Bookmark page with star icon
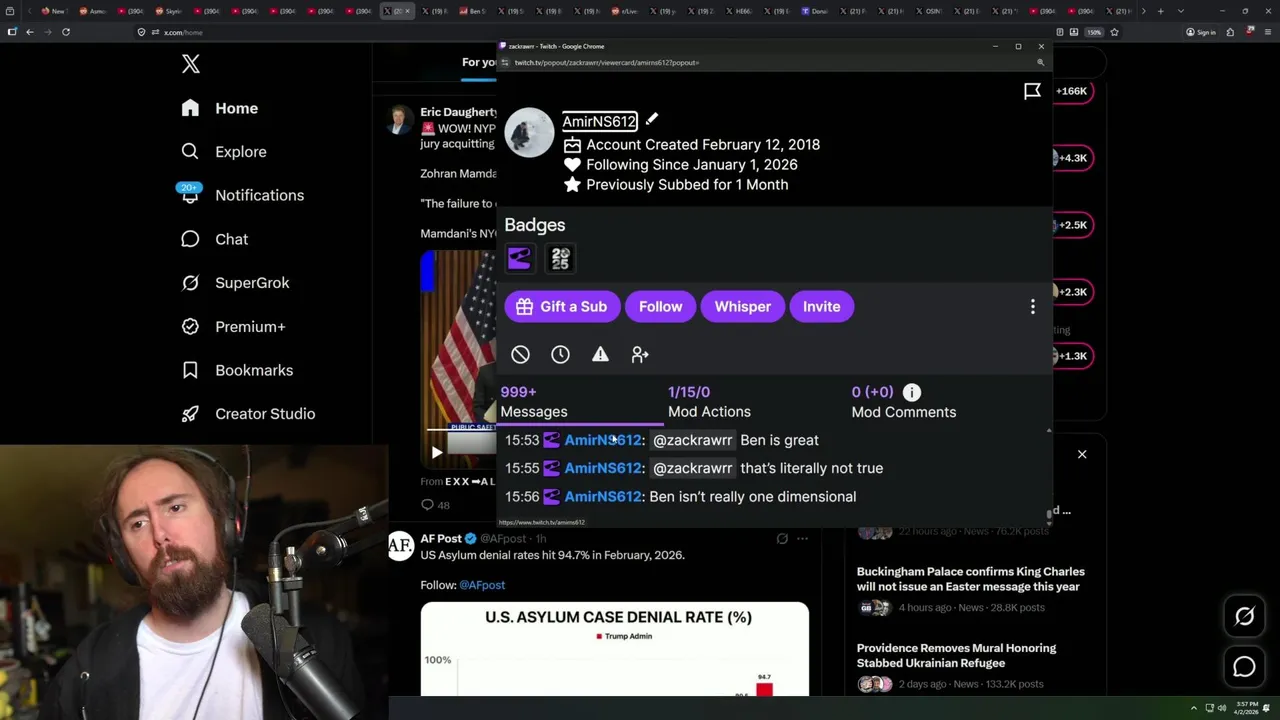Image resolution: width=1280 pixels, height=720 pixels. coord(1114,32)
